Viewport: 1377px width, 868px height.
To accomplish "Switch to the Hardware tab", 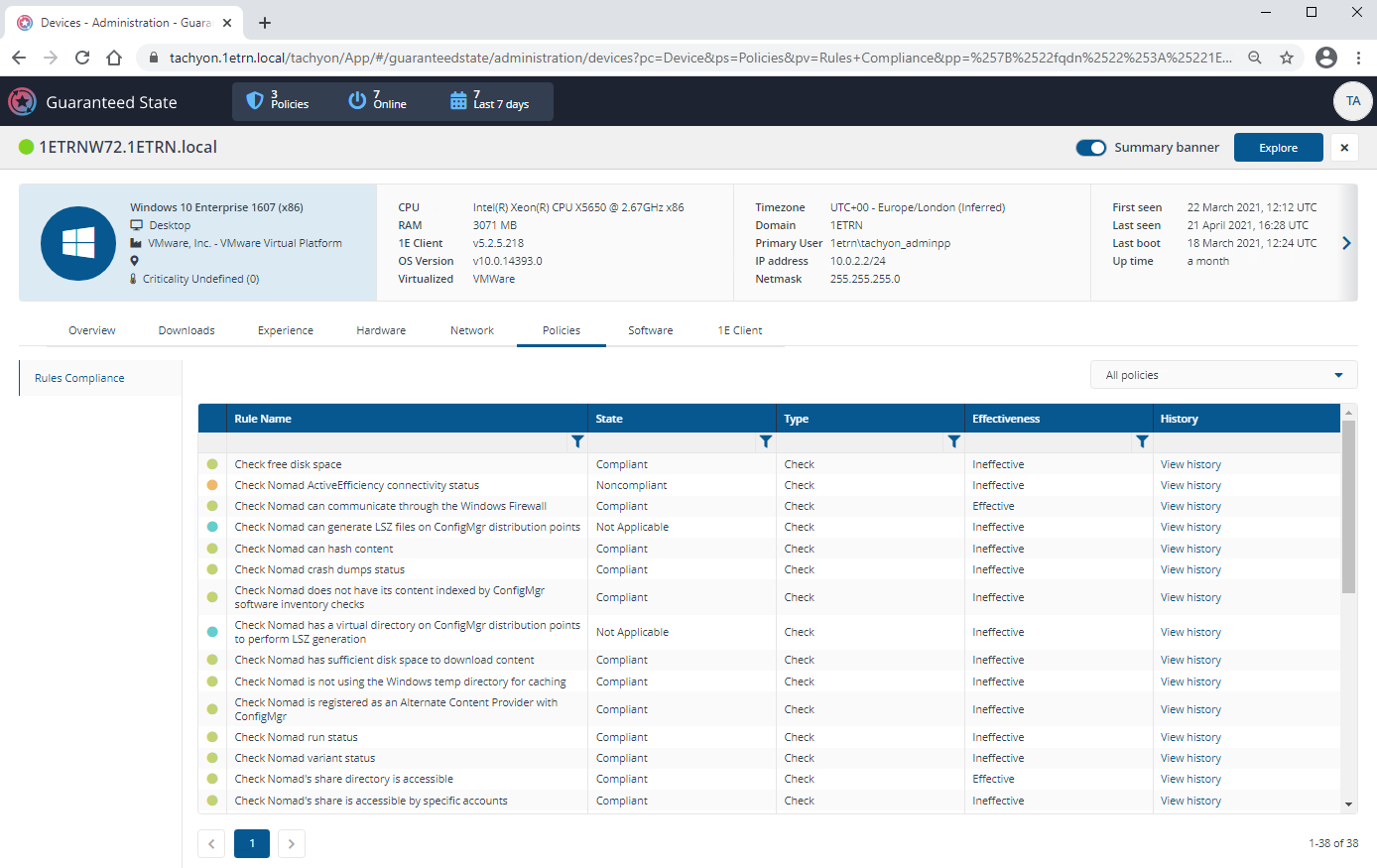I will click(381, 330).
